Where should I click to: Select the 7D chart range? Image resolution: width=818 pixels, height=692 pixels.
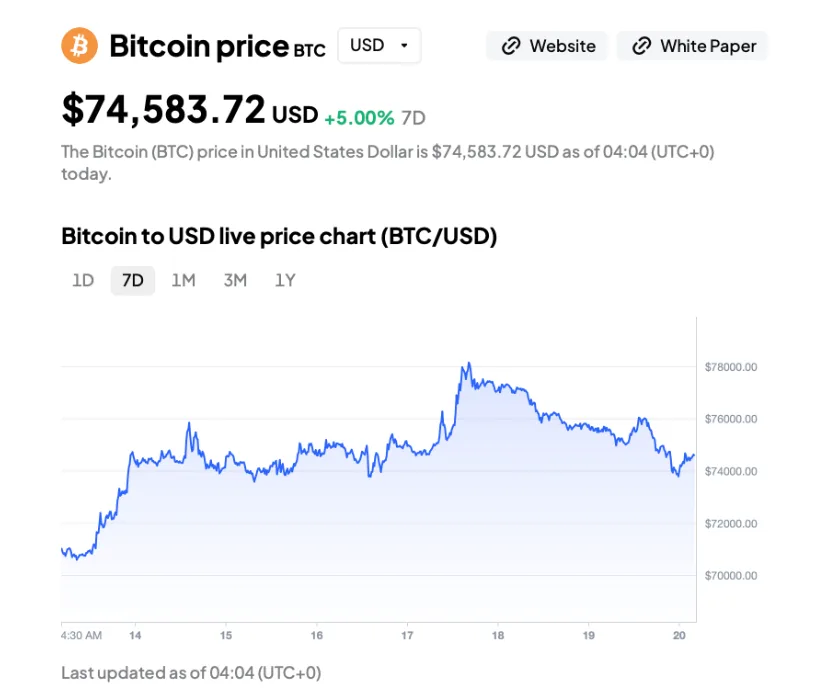click(x=132, y=280)
